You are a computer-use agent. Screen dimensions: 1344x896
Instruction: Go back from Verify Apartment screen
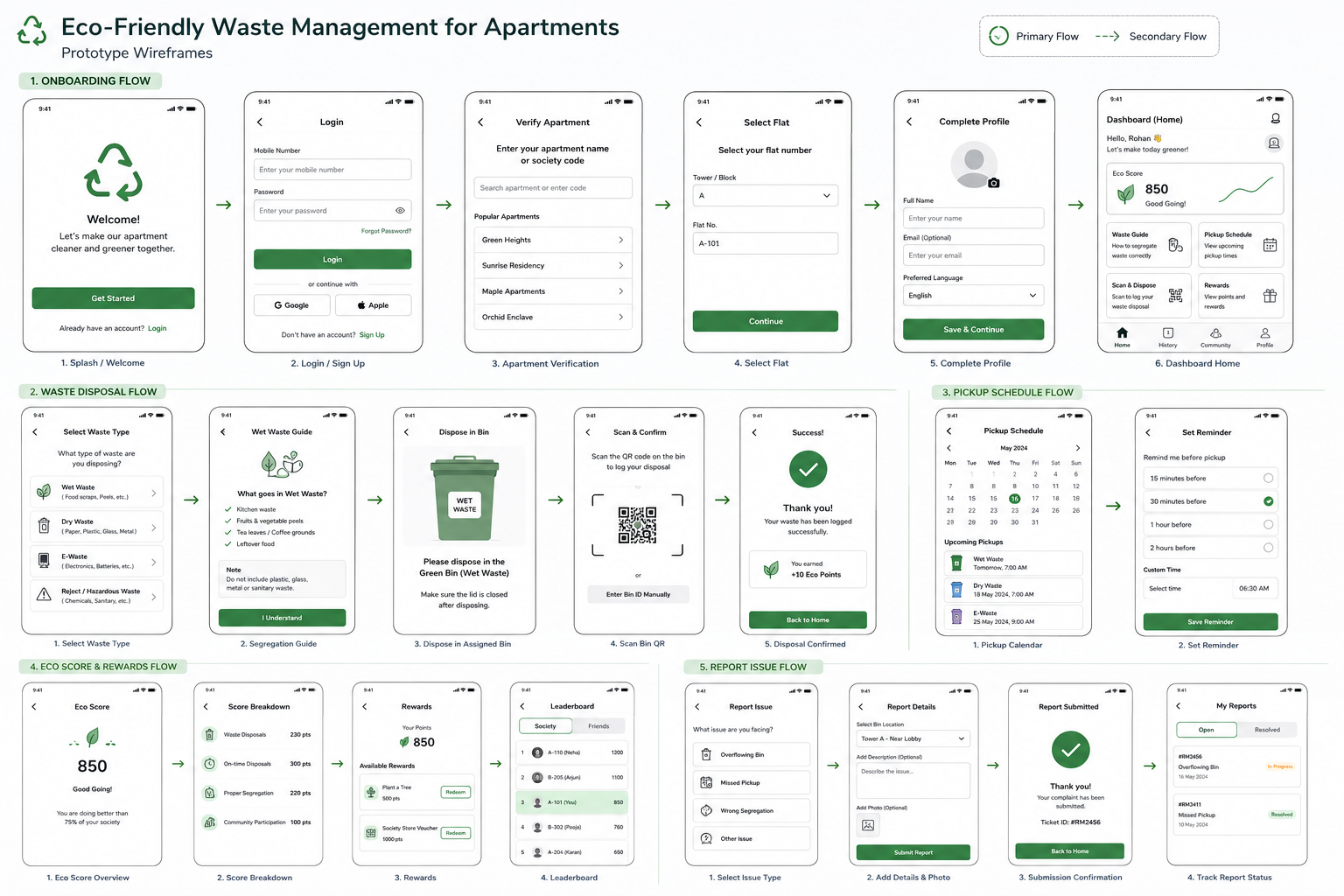480,122
